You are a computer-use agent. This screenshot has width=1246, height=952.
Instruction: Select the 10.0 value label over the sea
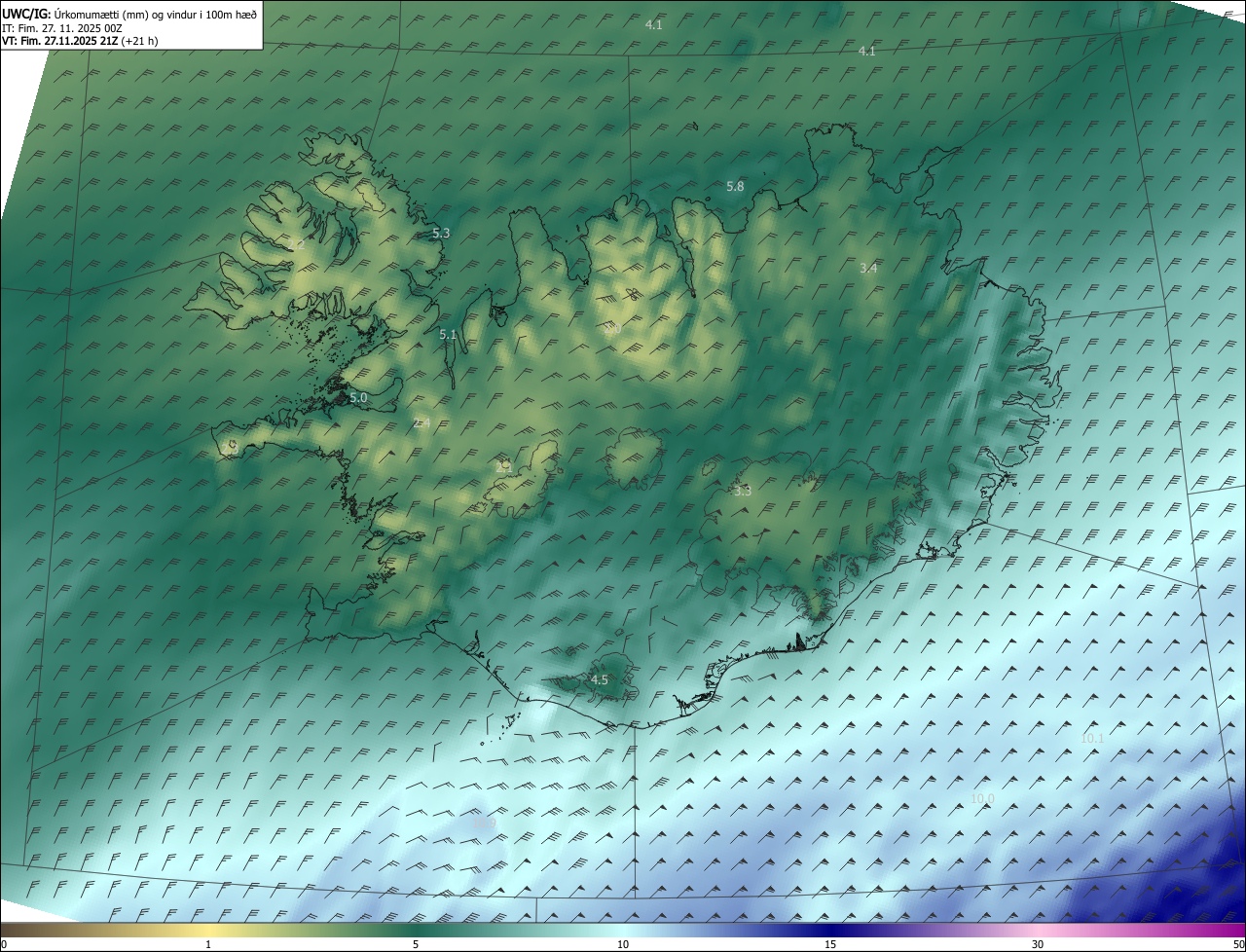(983, 798)
